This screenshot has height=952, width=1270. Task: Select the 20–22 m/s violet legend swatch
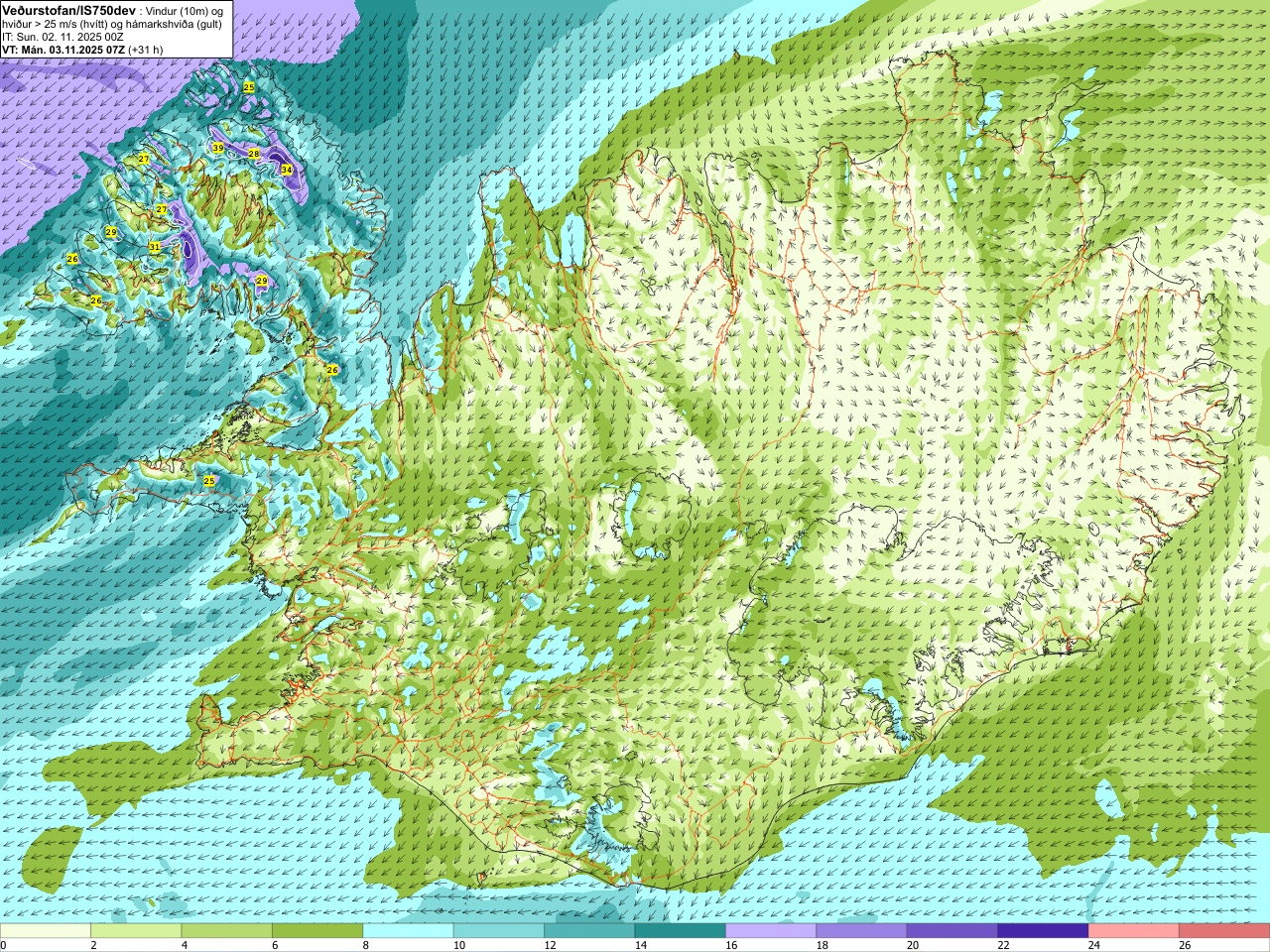[952, 930]
